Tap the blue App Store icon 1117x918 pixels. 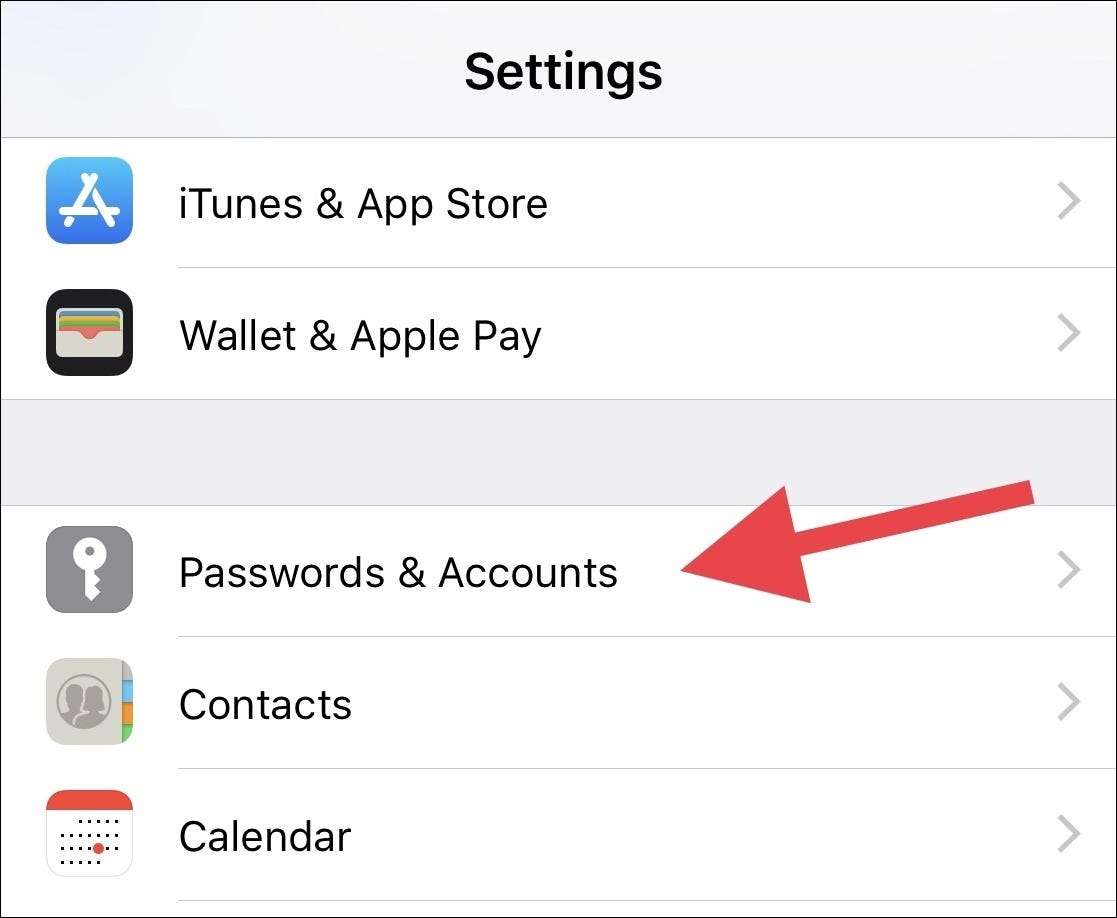click(x=89, y=200)
